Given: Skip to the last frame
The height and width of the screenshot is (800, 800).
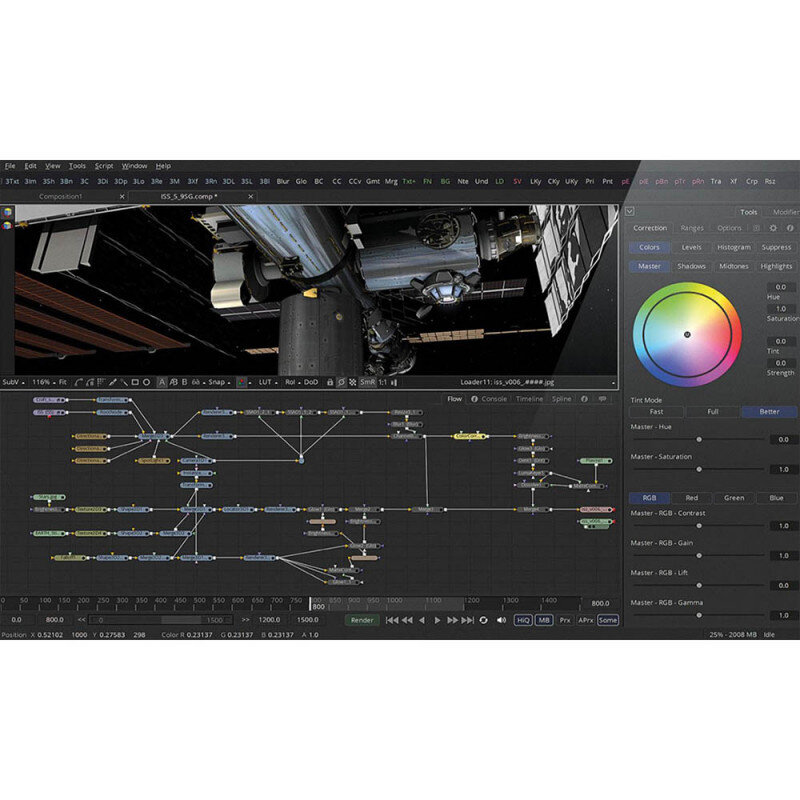Looking at the screenshot, I should 467,620.
